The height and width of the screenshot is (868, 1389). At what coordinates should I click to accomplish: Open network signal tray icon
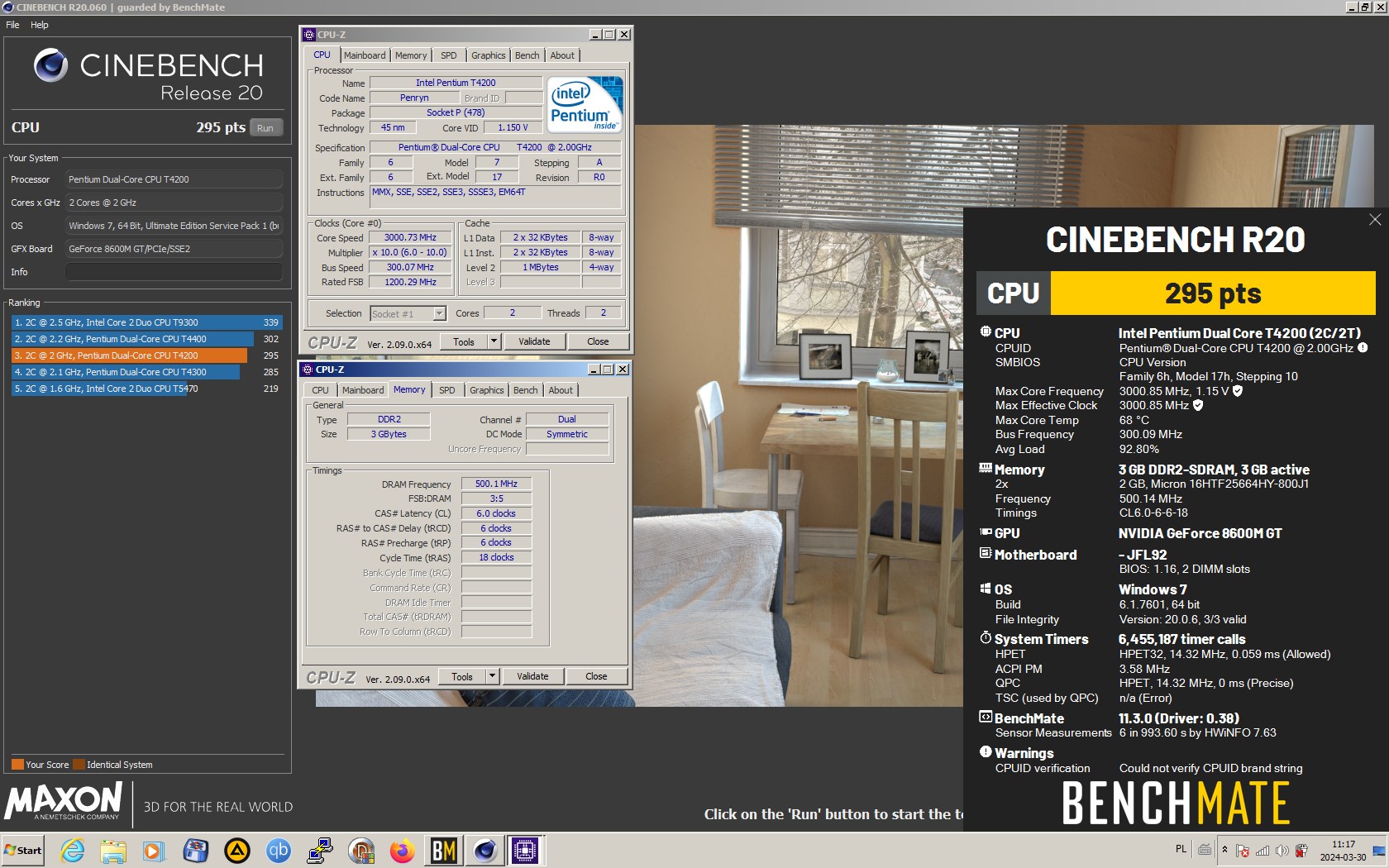[x=1263, y=850]
